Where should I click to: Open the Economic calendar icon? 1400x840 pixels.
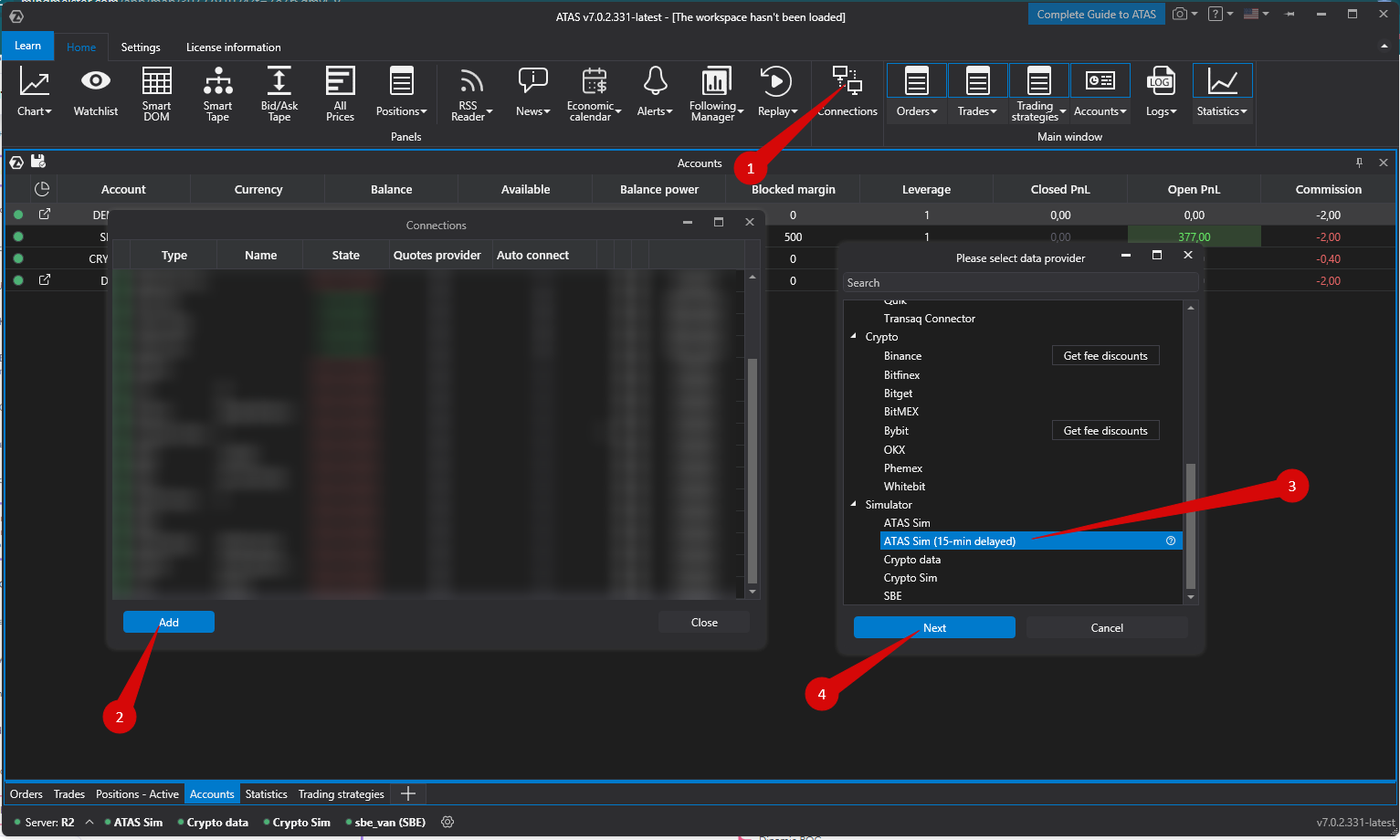point(594,81)
